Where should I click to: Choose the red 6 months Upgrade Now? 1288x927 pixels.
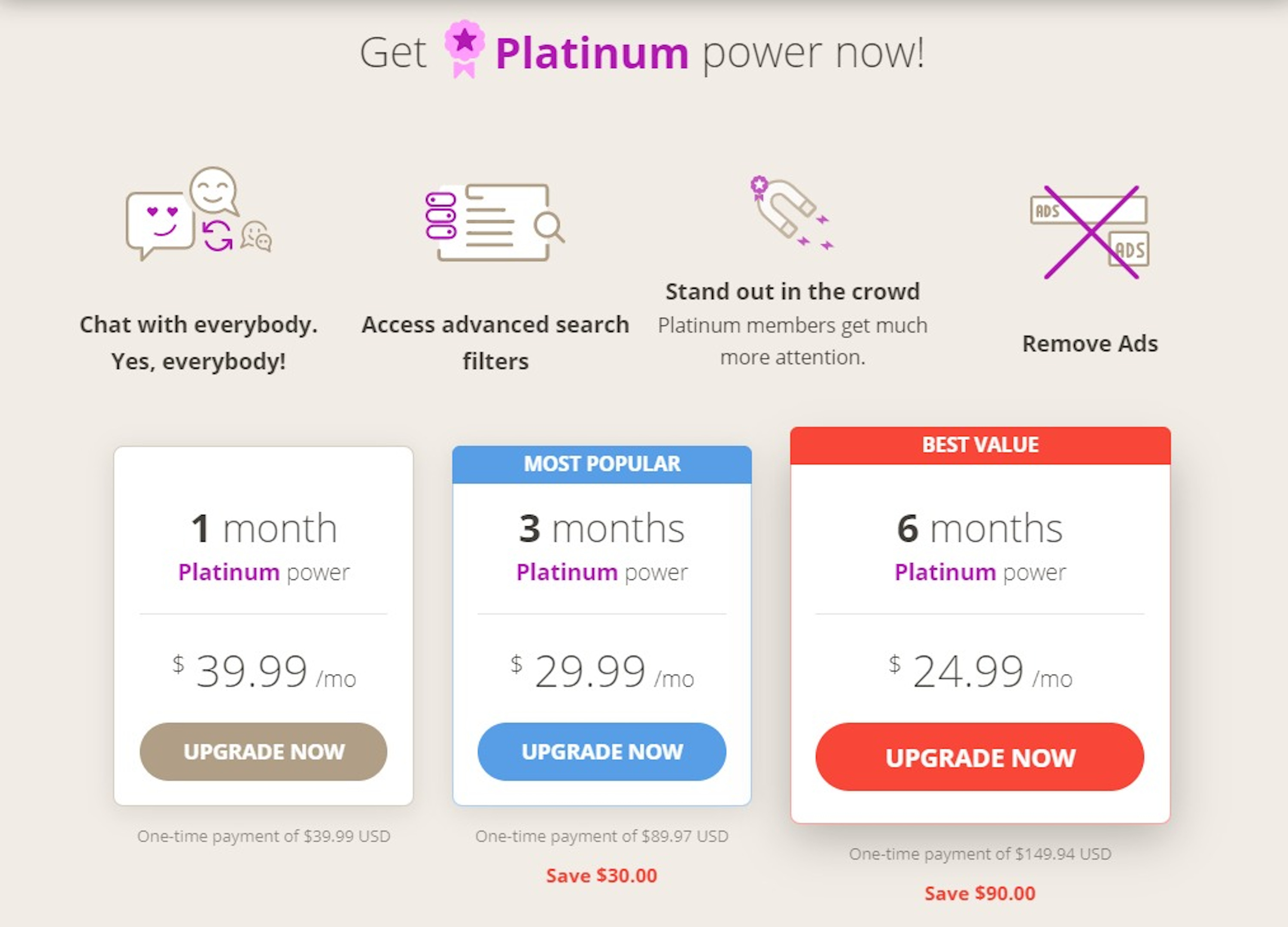pyautogui.click(x=980, y=757)
